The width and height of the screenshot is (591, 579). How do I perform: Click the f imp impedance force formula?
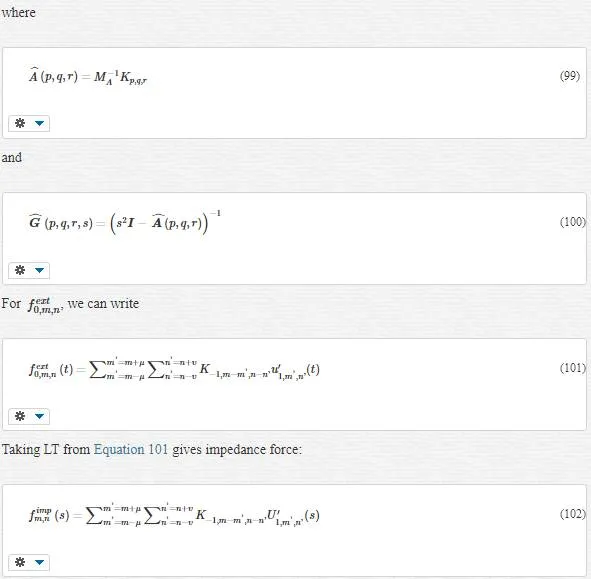tap(174, 515)
